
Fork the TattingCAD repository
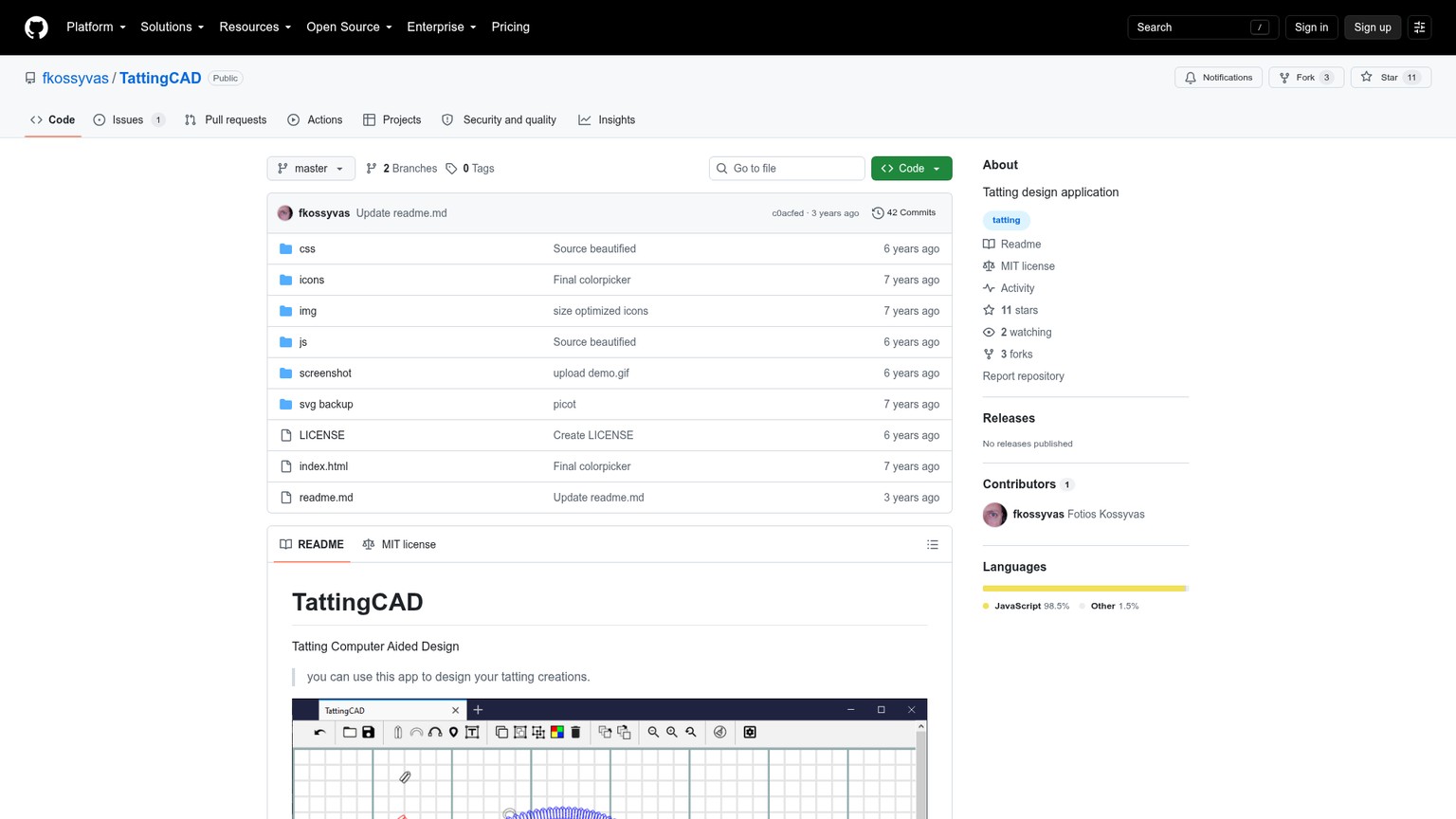tap(1306, 78)
